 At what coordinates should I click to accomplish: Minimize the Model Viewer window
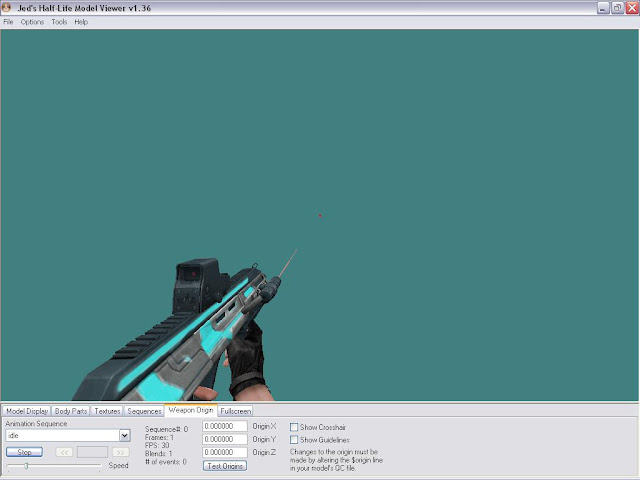(x=603, y=8)
